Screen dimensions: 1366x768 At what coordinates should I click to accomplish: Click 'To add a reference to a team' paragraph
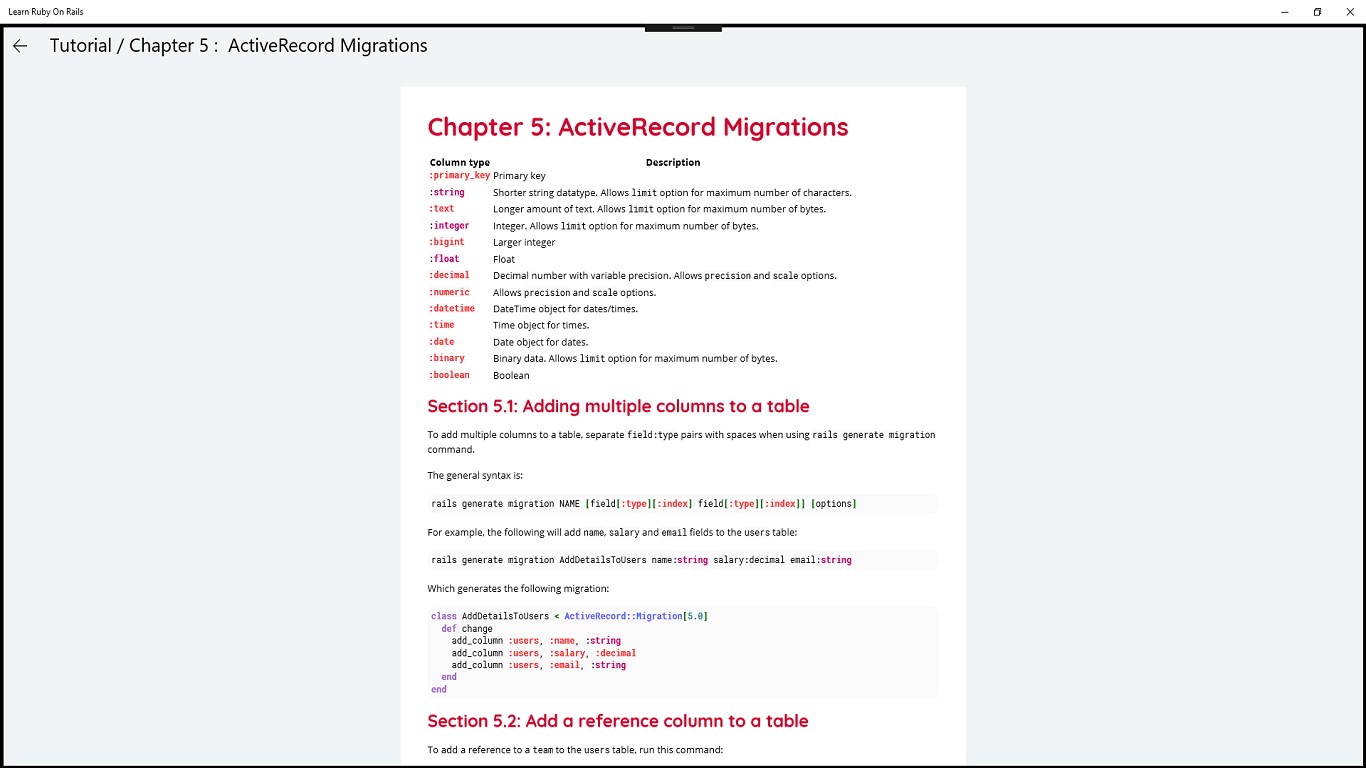point(575,750)
